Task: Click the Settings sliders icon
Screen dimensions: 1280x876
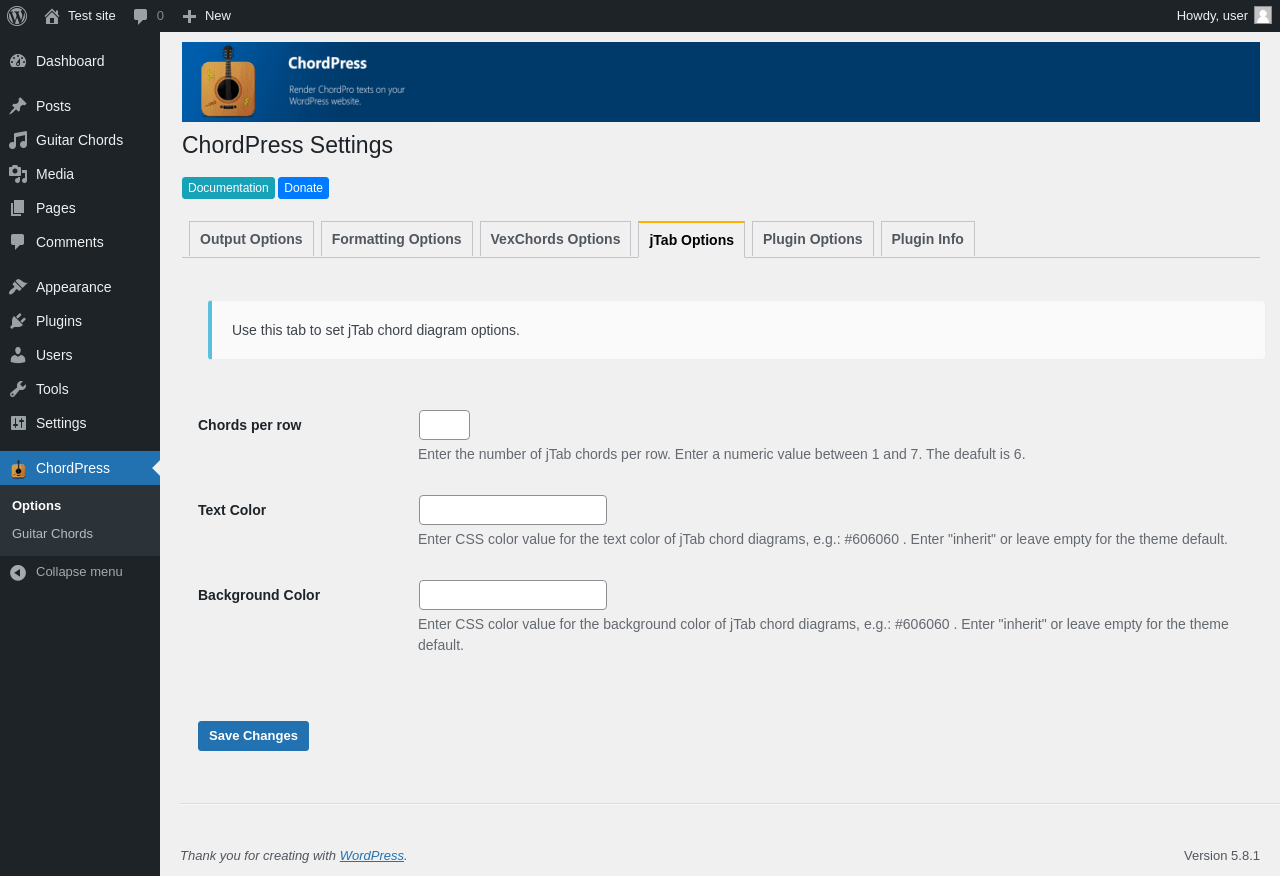Action: click(x=18, y=423)
